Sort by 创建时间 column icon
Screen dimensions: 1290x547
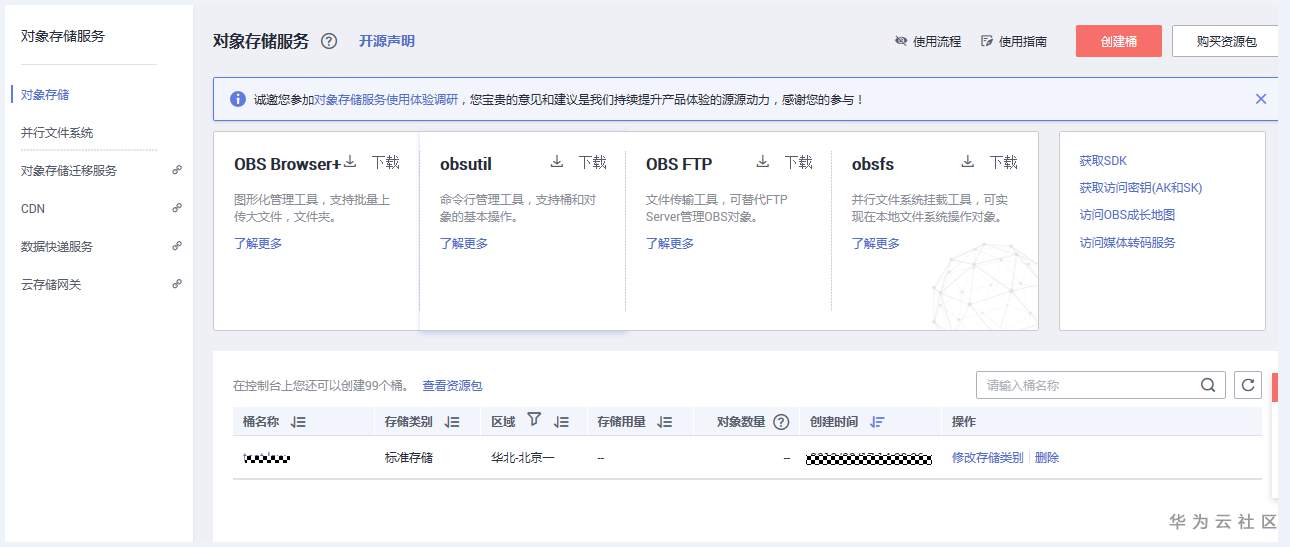point(877,422)
